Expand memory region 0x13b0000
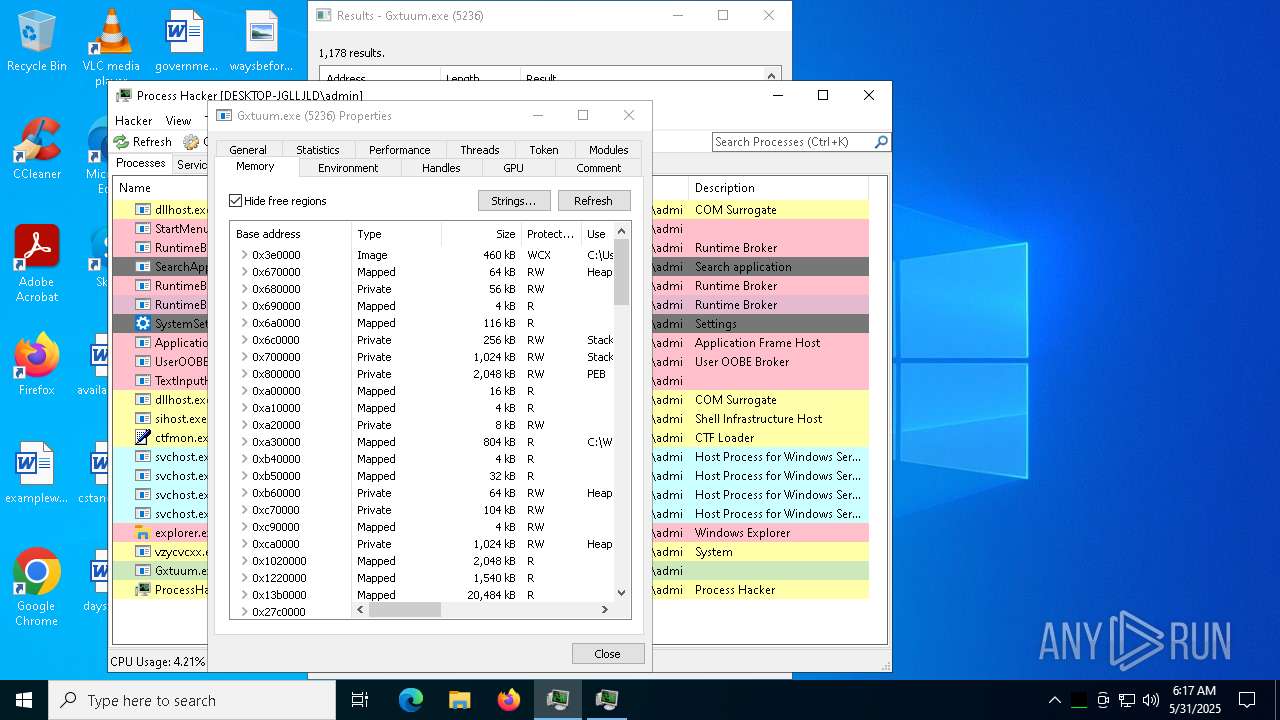 pos(244,595)
